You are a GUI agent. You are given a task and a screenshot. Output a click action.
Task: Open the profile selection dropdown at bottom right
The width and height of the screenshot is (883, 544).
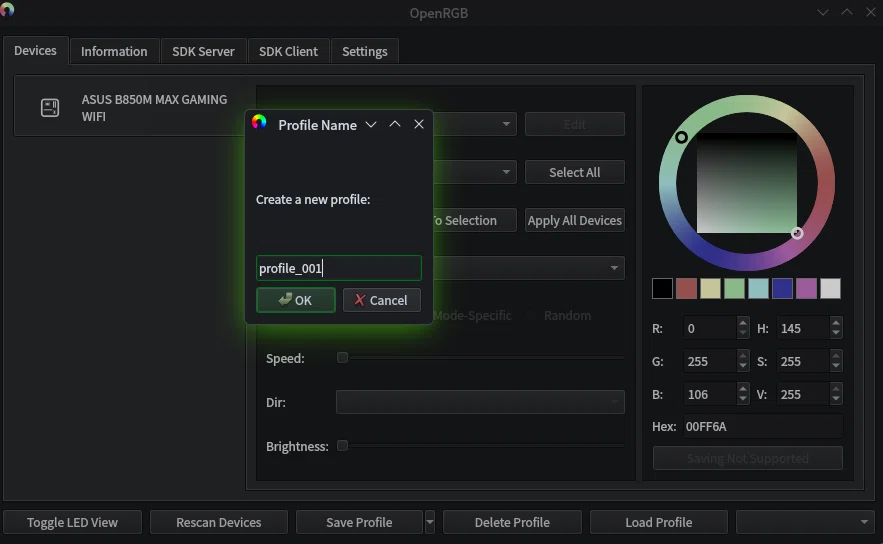[805, 522]
